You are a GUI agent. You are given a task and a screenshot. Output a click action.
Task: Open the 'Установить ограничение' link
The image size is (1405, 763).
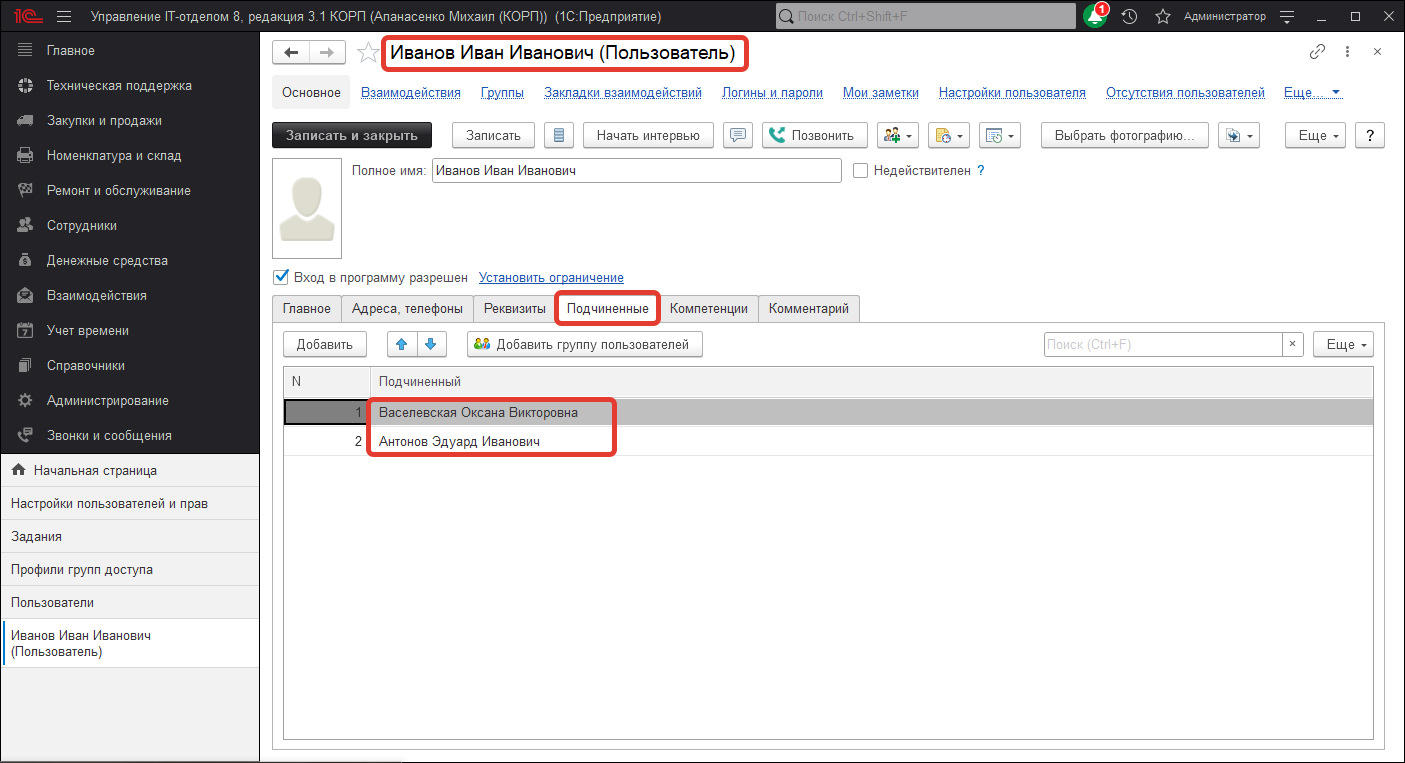(x=551, y=278)
